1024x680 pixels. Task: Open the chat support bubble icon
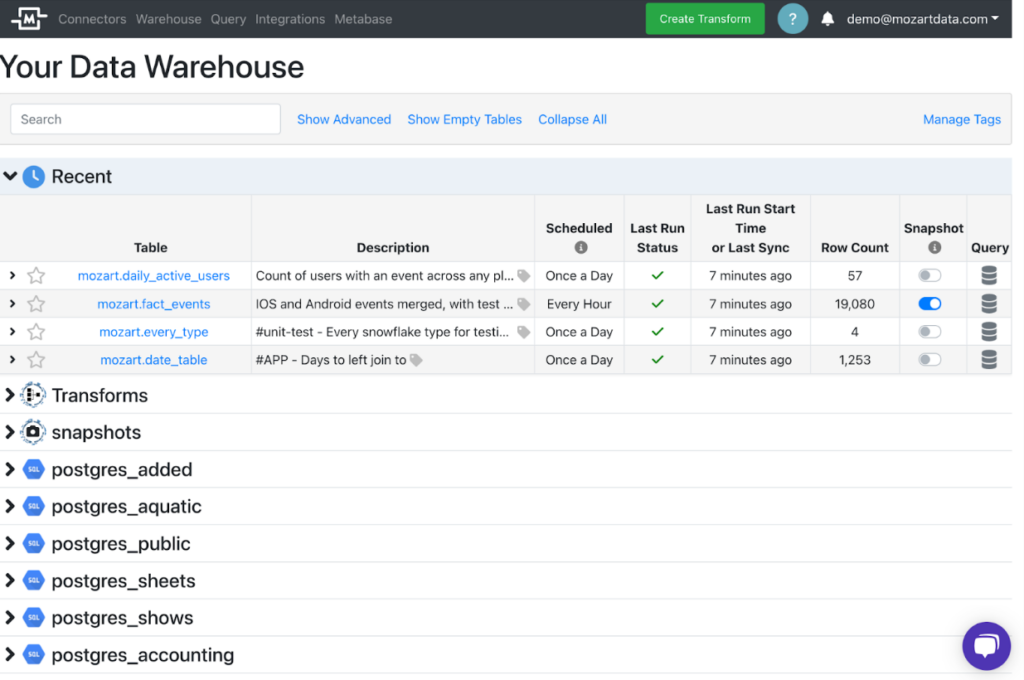(x=986, y=645)
